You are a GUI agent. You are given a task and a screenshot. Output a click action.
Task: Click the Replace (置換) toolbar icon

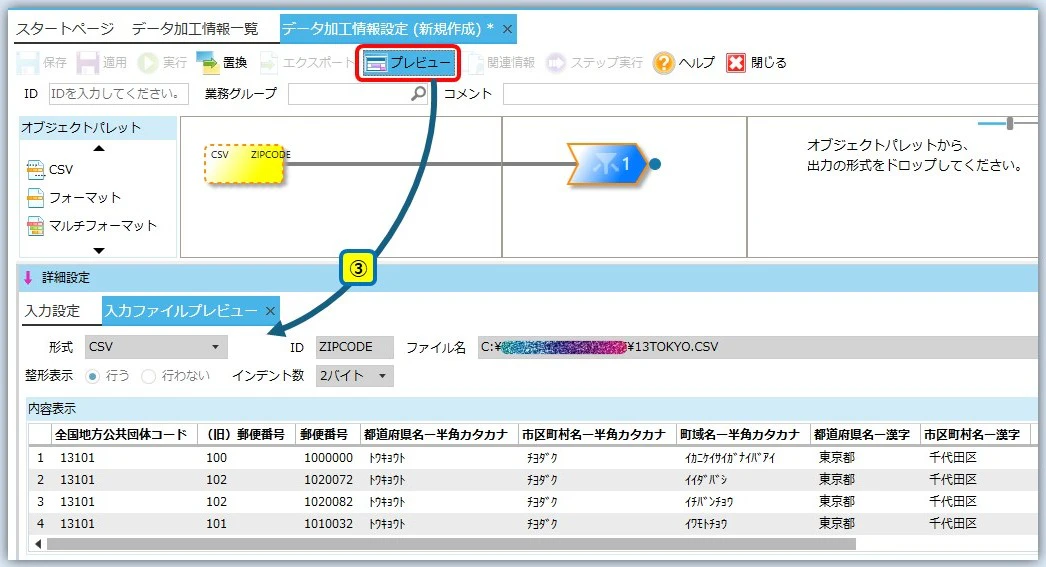point(207,63)
